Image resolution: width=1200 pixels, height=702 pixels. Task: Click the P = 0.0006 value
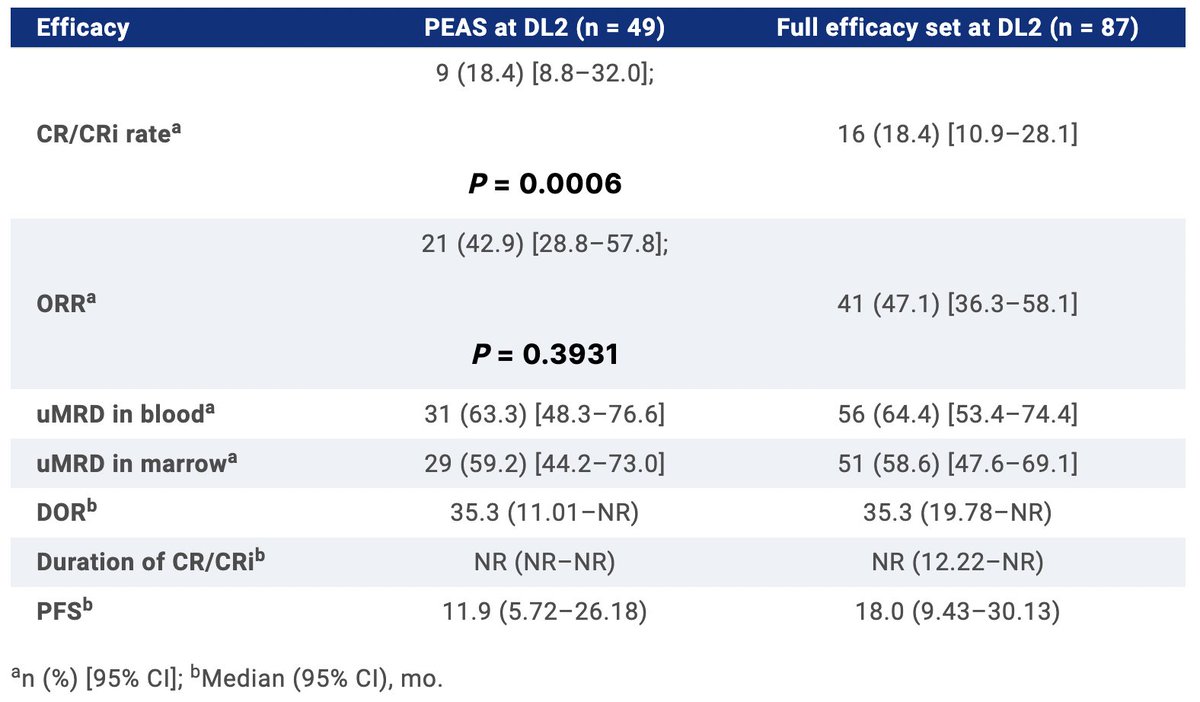point(545,183)
